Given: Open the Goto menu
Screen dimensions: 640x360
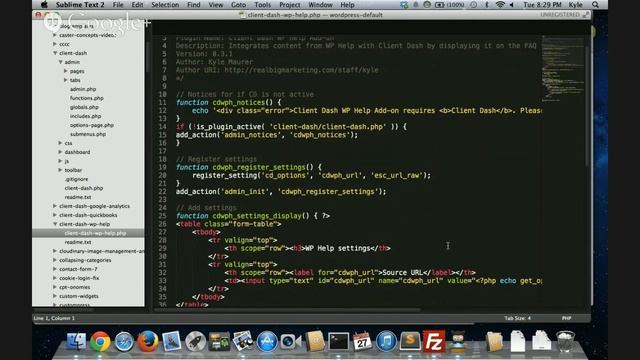Looking at the screenshot, I should (238, 5).
